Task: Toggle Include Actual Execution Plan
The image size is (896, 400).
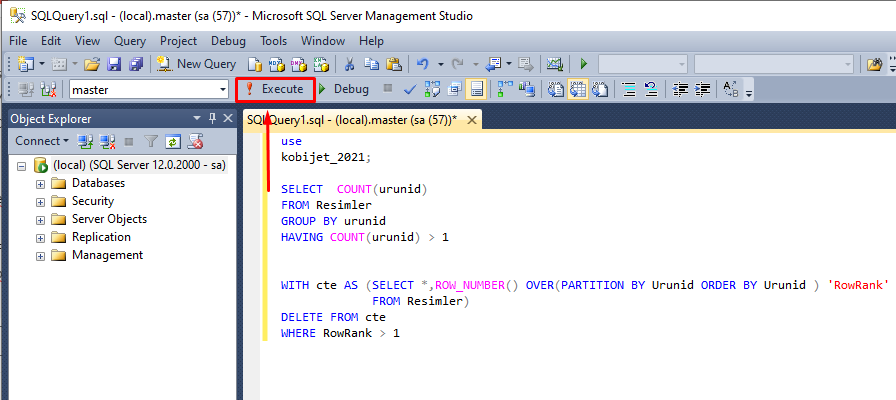Action: pos(505,89)
